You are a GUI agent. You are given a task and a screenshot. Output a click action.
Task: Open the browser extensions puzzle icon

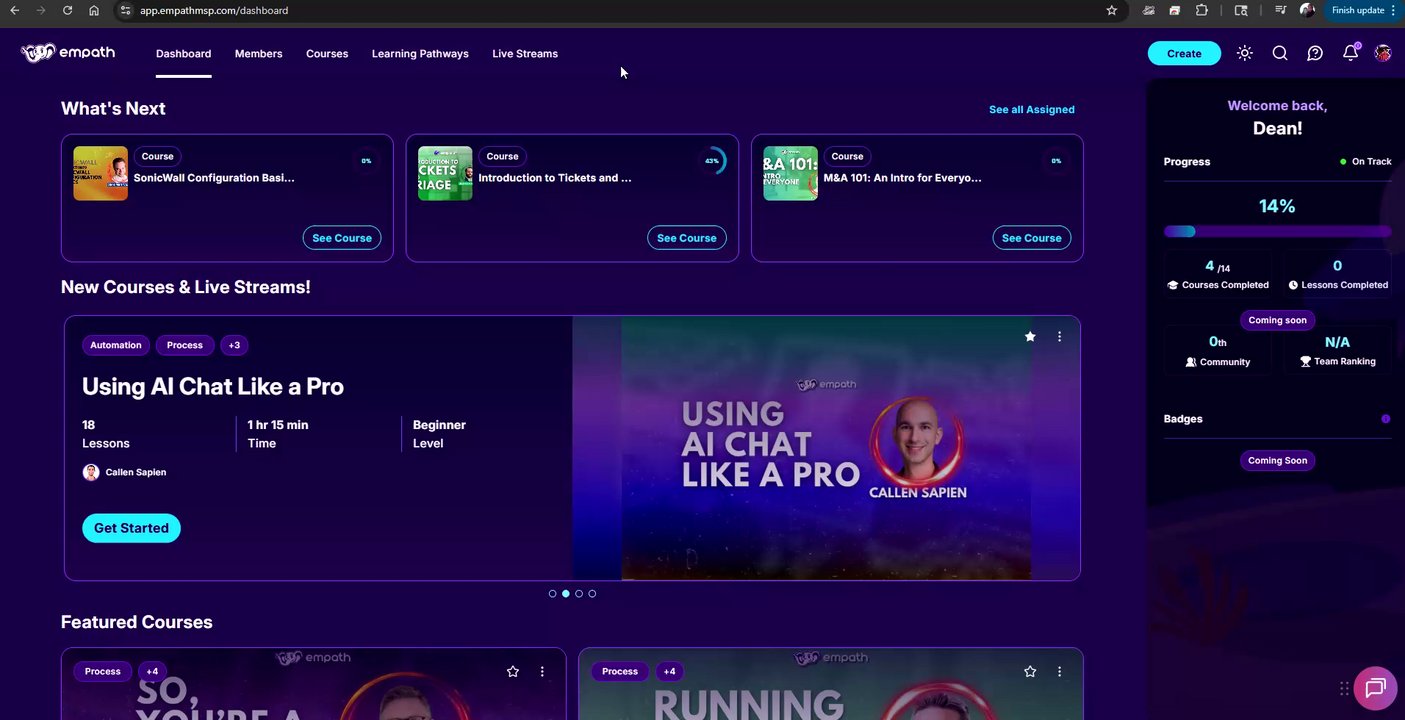(x=1202, y=10)
